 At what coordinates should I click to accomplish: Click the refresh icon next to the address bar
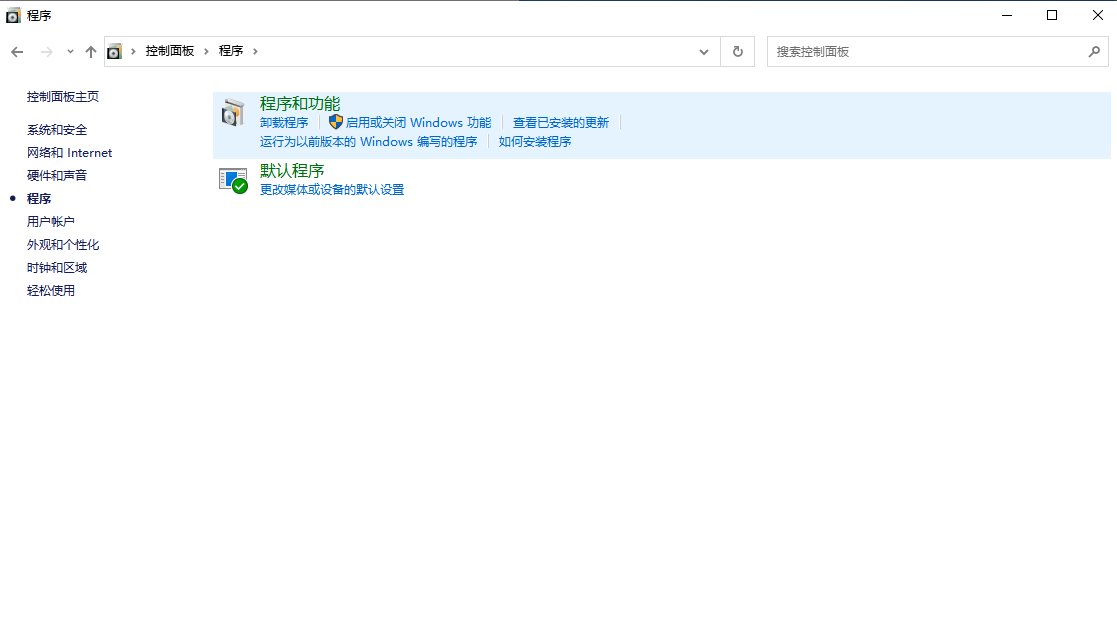(x=737, y=50)
